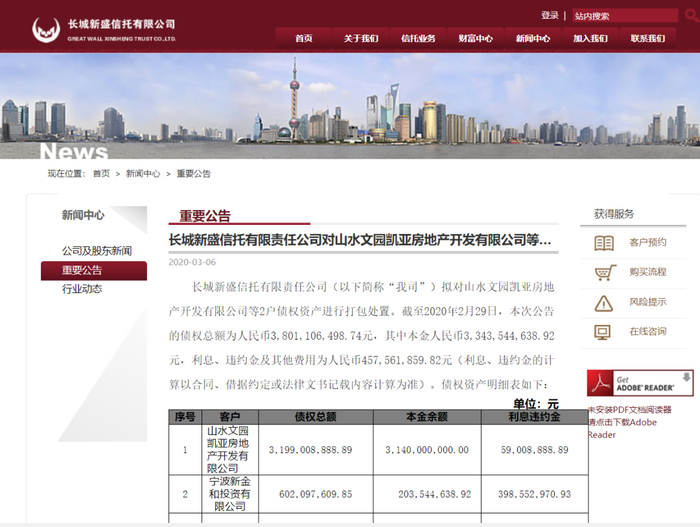Click 新闻中心 in the breadcrumb trail
The width and height of the screenshot is (700, 527).
[143, 173]
